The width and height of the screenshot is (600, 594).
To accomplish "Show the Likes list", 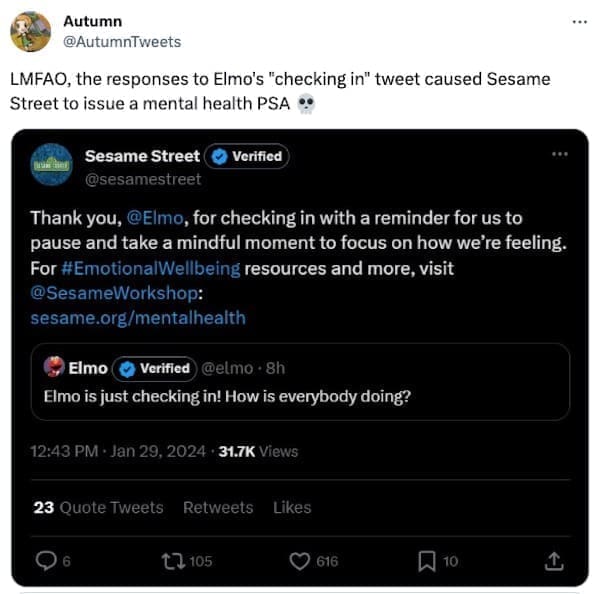I will tap(292, 507).
